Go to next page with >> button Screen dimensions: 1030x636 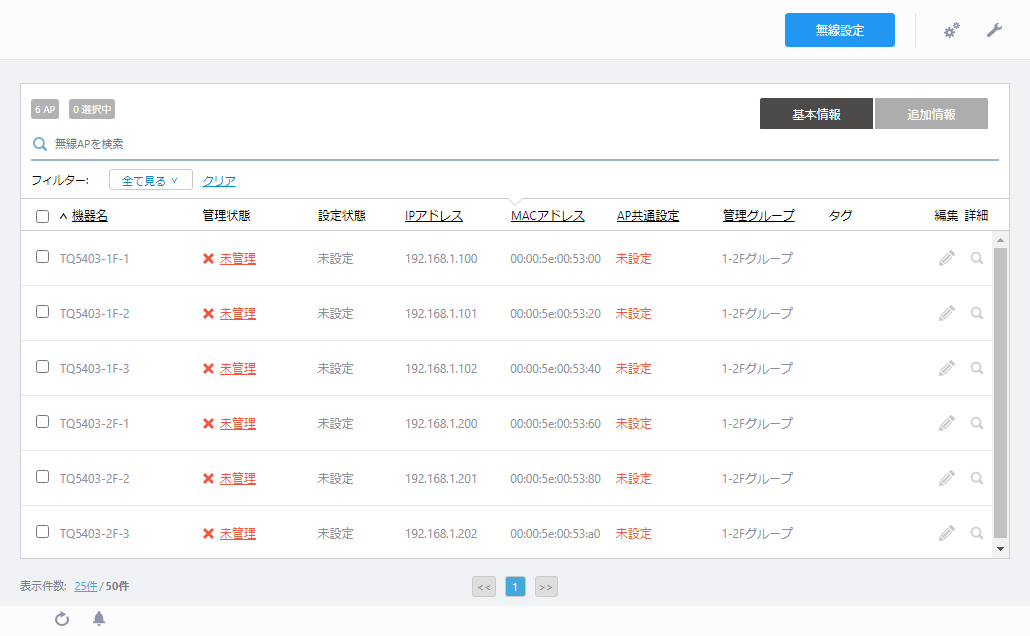pyautogui.click(x=546, y=587)
